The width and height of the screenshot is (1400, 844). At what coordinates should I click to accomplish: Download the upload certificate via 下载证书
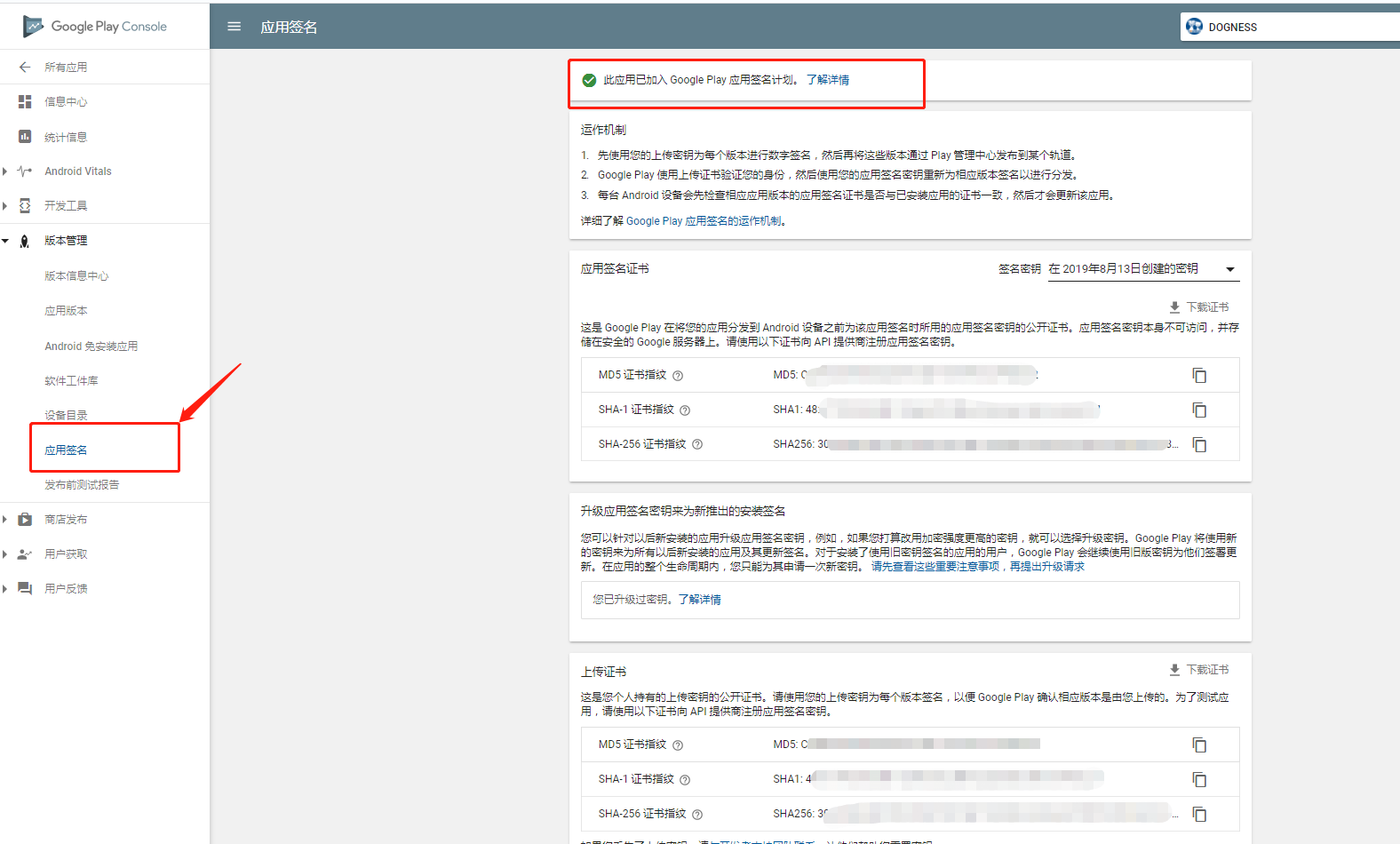(1198, 670)
